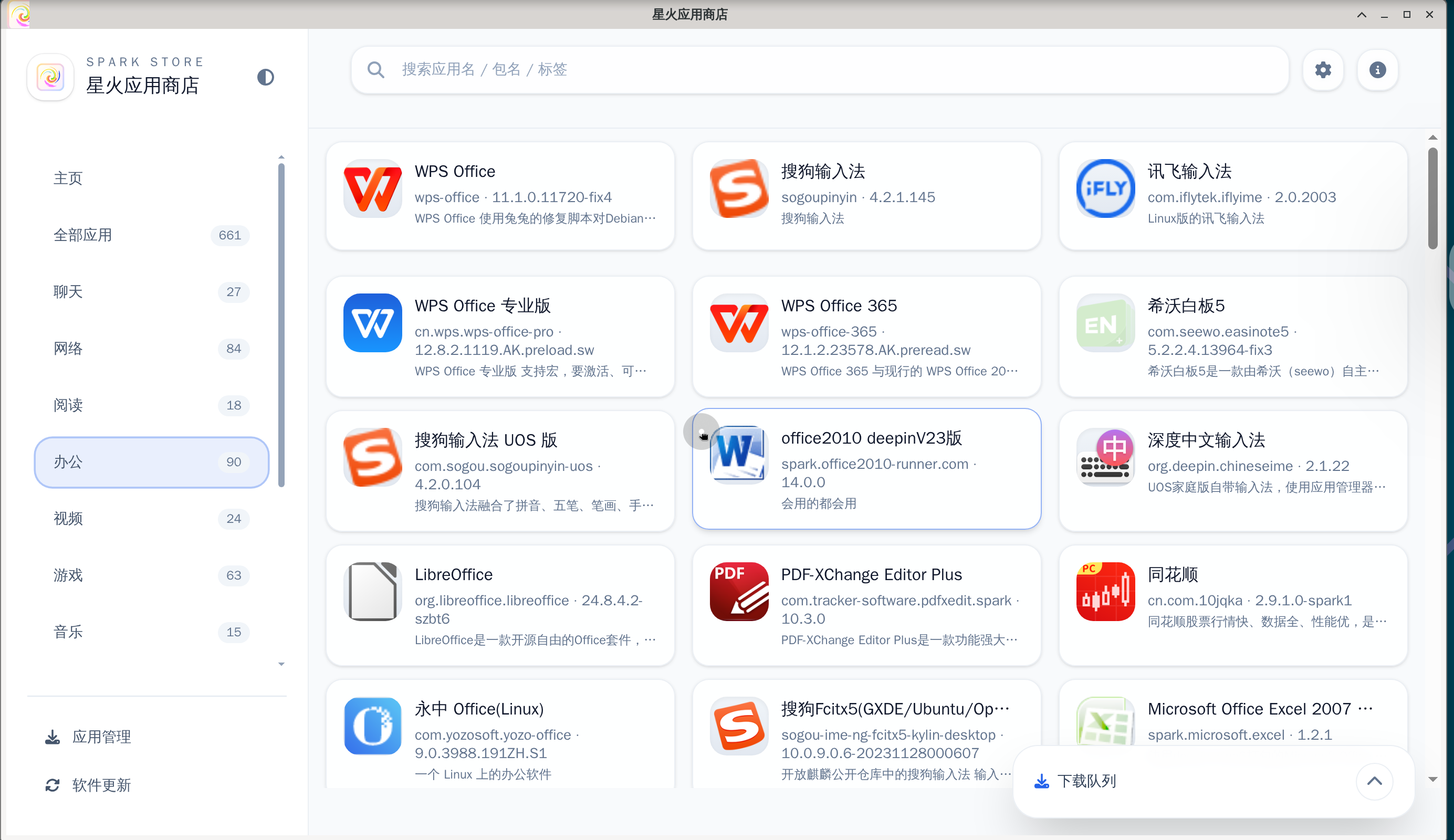Click the sidebar category scrollbar

click(281, 325)
